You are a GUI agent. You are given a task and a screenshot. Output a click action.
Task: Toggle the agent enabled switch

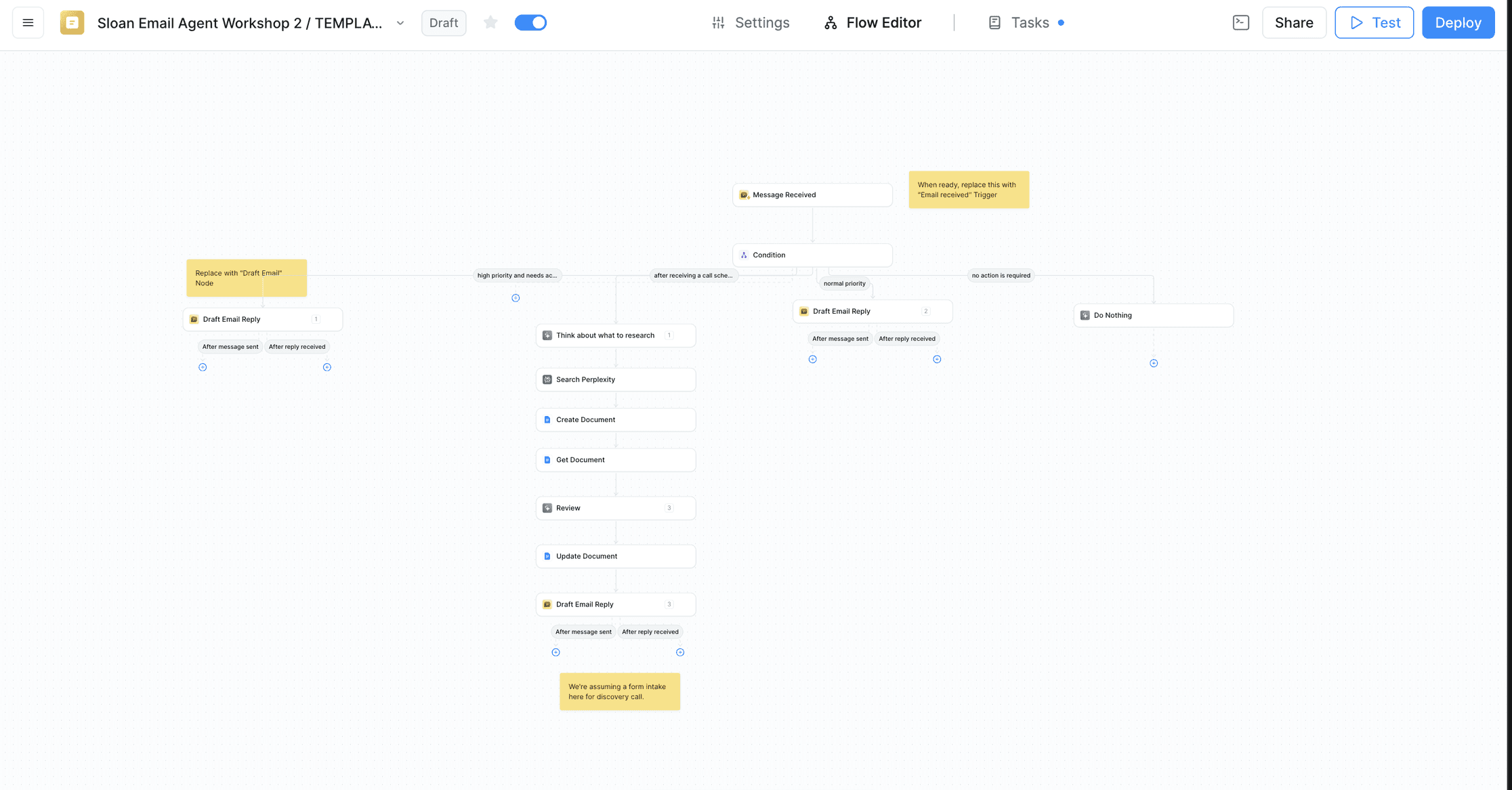pyautogui.click(x=530, y=22)
